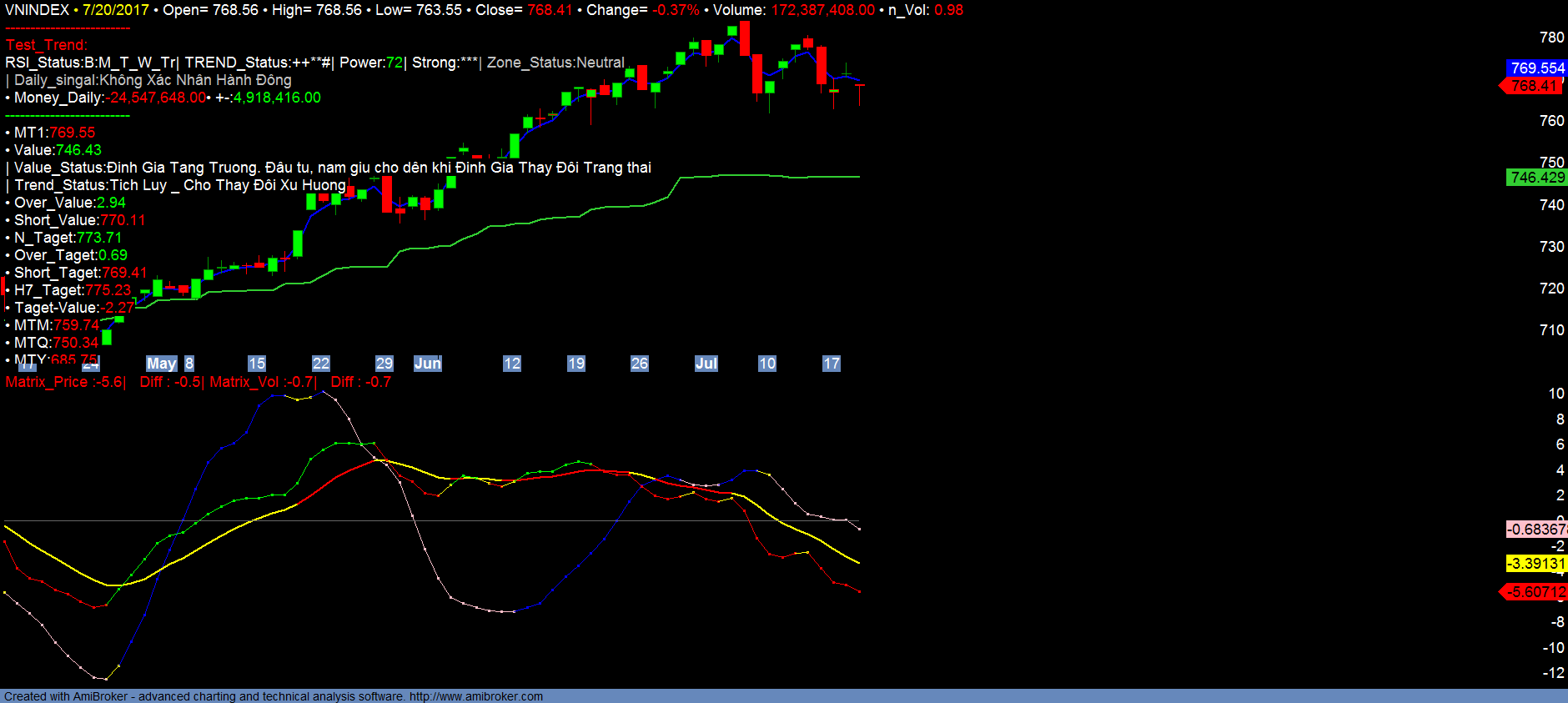
Task: Select the Jul month marker on date axis
Action: 706,364
